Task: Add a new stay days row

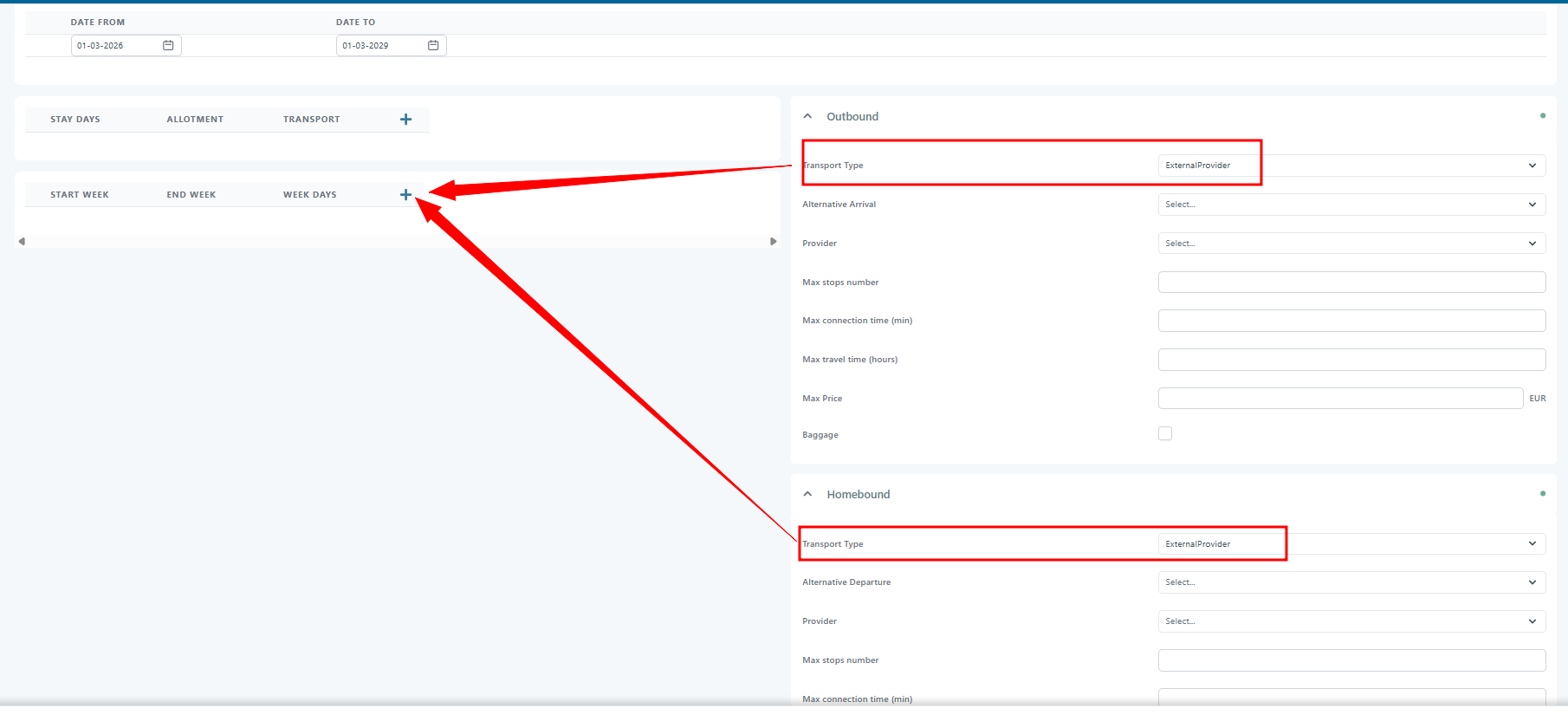Action: [405, 120]
